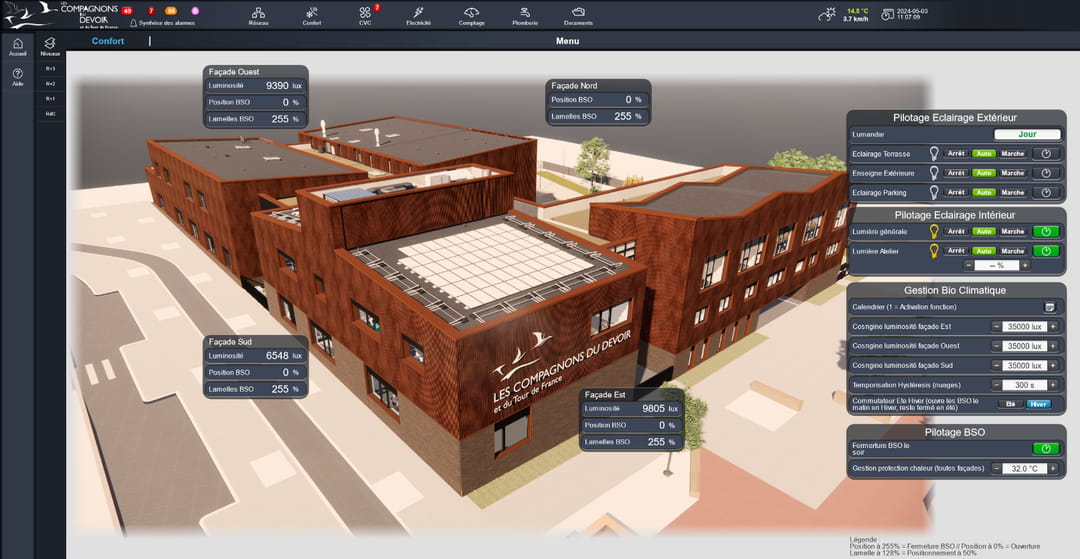
Task: Set Lumière générale to Marche
Action: point(1012,231)
